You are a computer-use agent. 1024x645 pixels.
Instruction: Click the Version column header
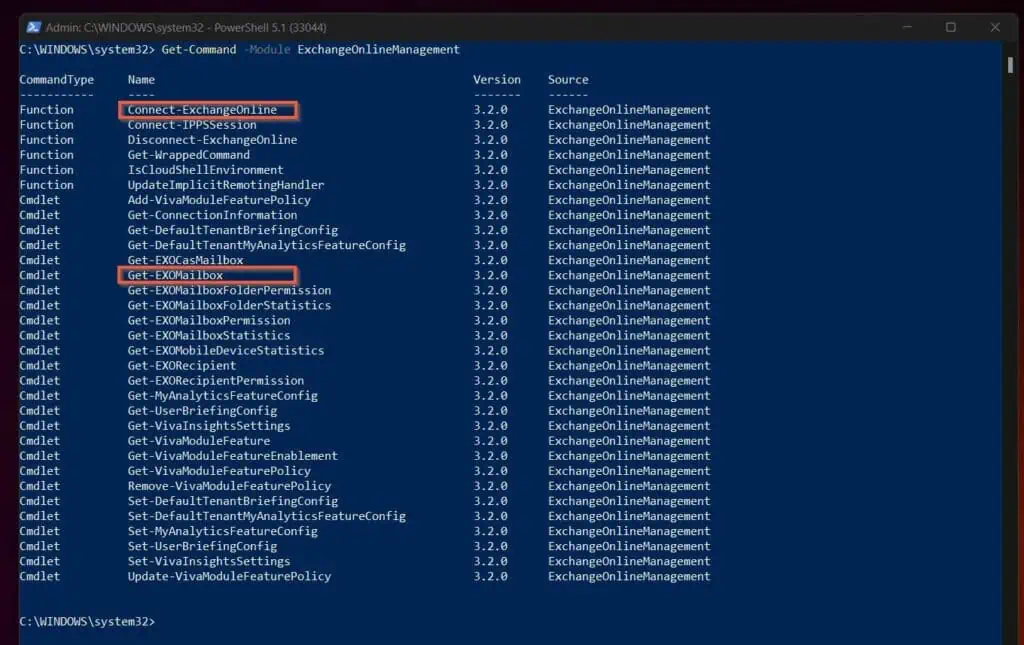(497, 80)
